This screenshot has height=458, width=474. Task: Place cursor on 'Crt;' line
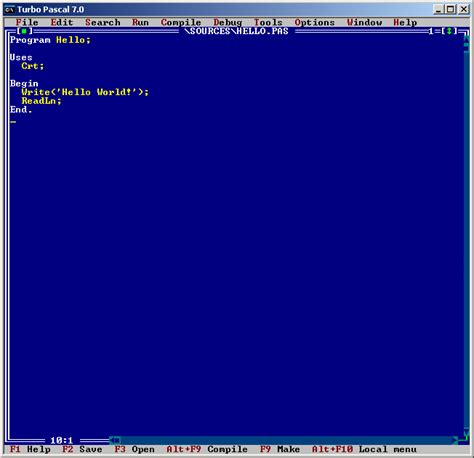point(33,66)
